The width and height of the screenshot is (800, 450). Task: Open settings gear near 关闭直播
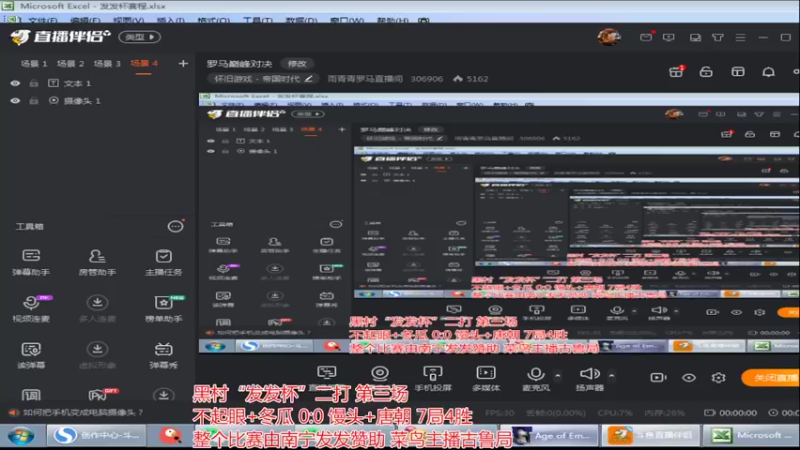[718, 378]
